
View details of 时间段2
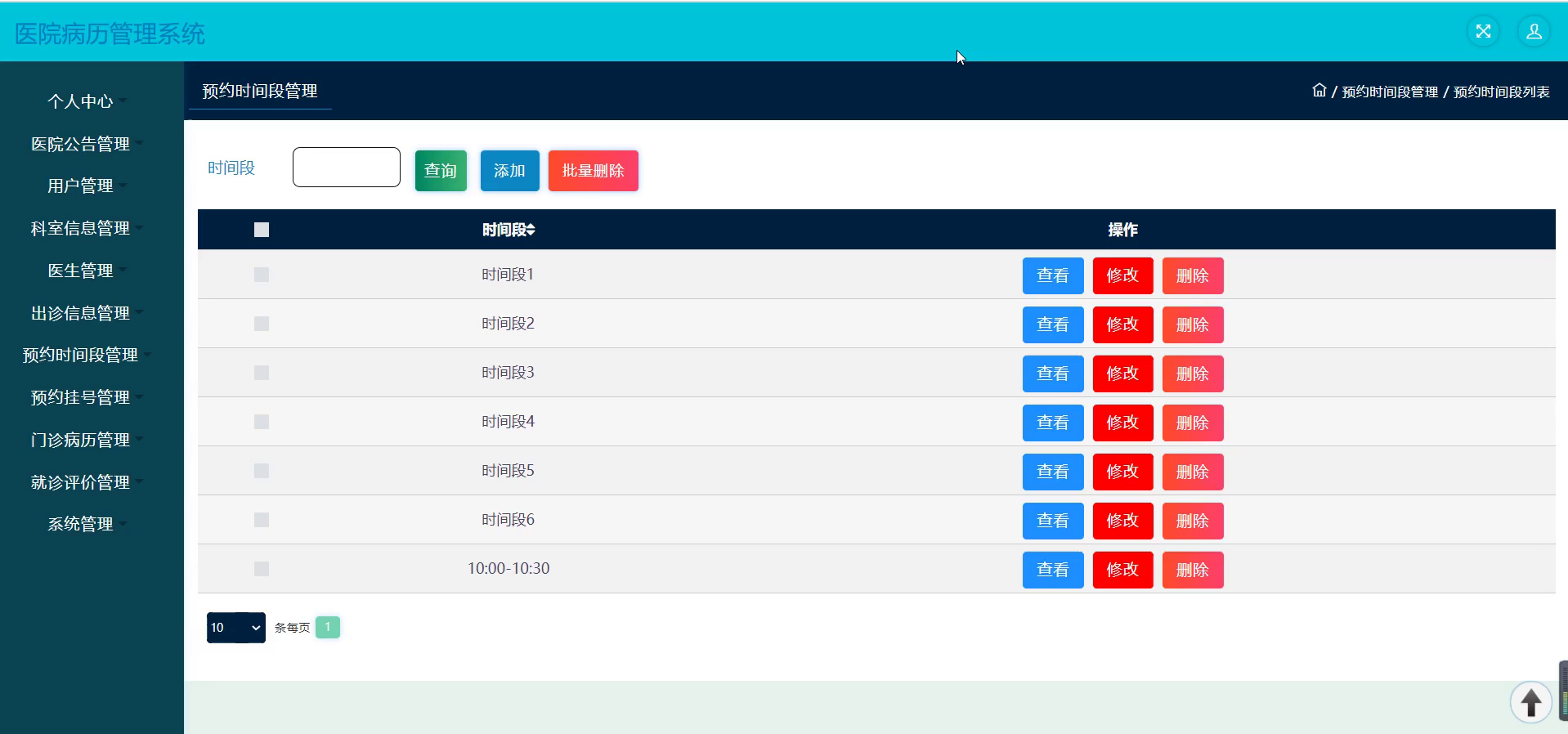[x=1053, y=324]
